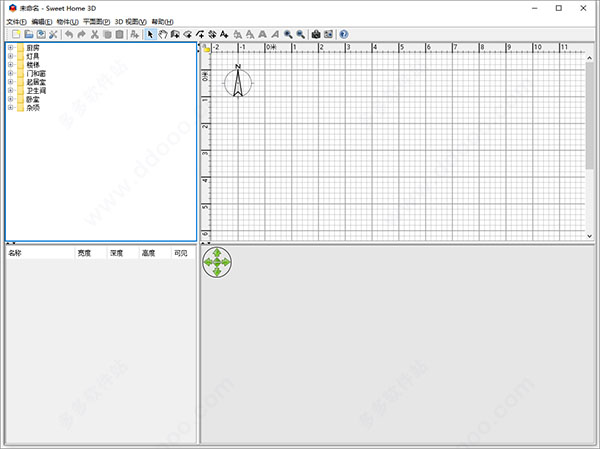Activate the Select arrow tool
The image size is (600, 449).
150,34
